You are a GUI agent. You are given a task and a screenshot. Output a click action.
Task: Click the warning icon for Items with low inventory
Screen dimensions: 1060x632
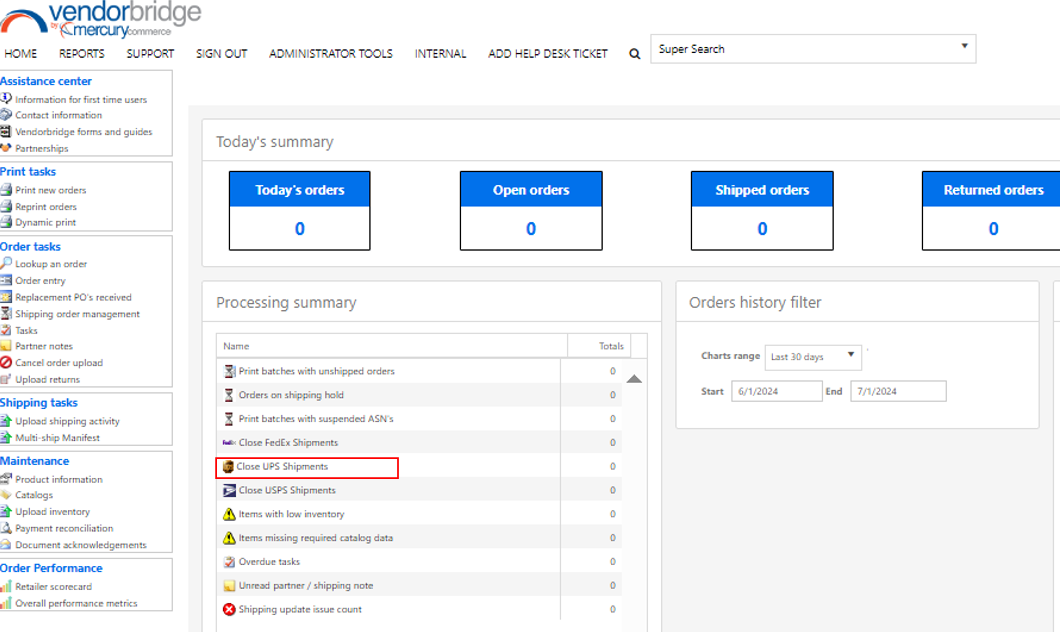point(229,514)
